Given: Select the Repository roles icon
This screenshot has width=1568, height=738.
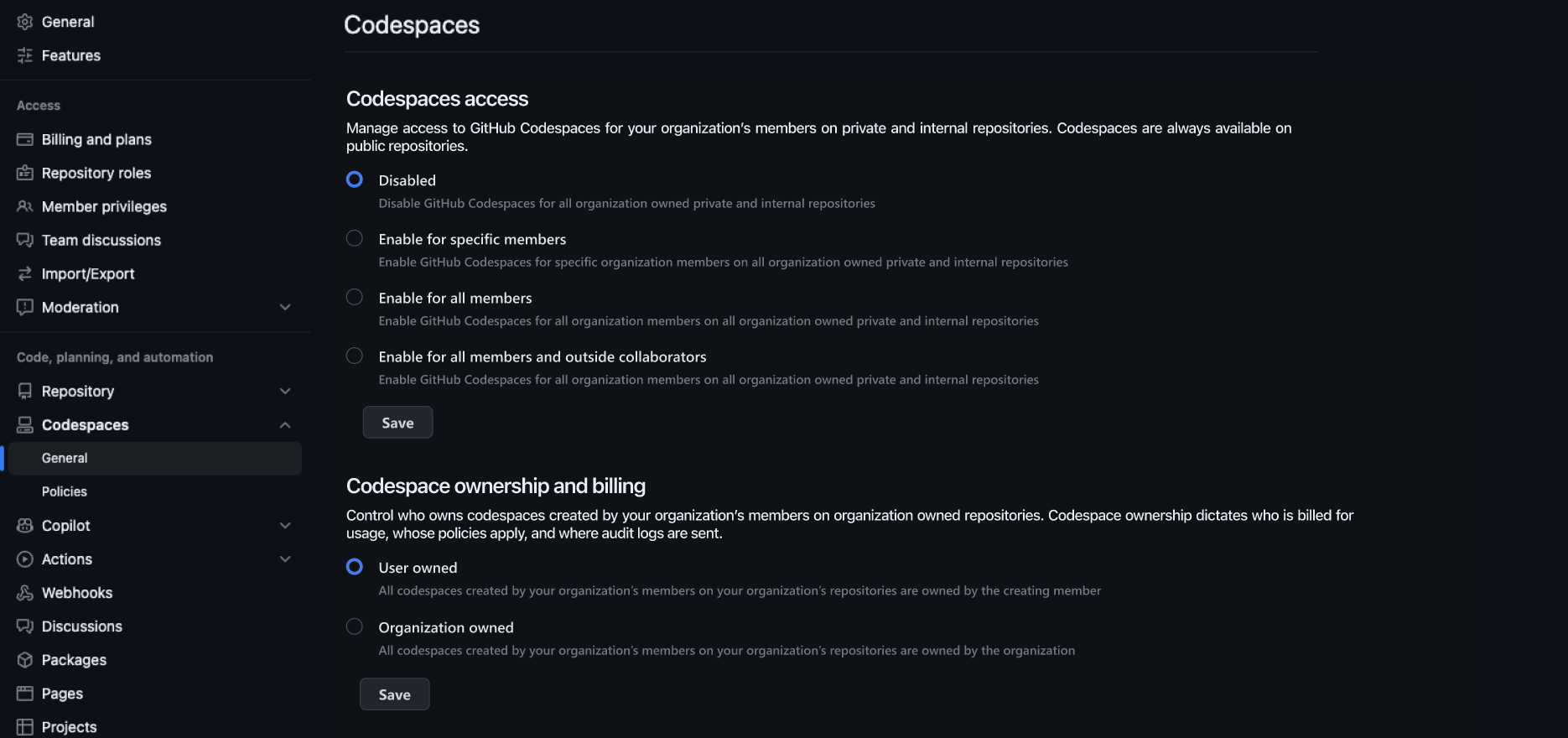Looking at the screenshot, I should click(x=25, y=173).
